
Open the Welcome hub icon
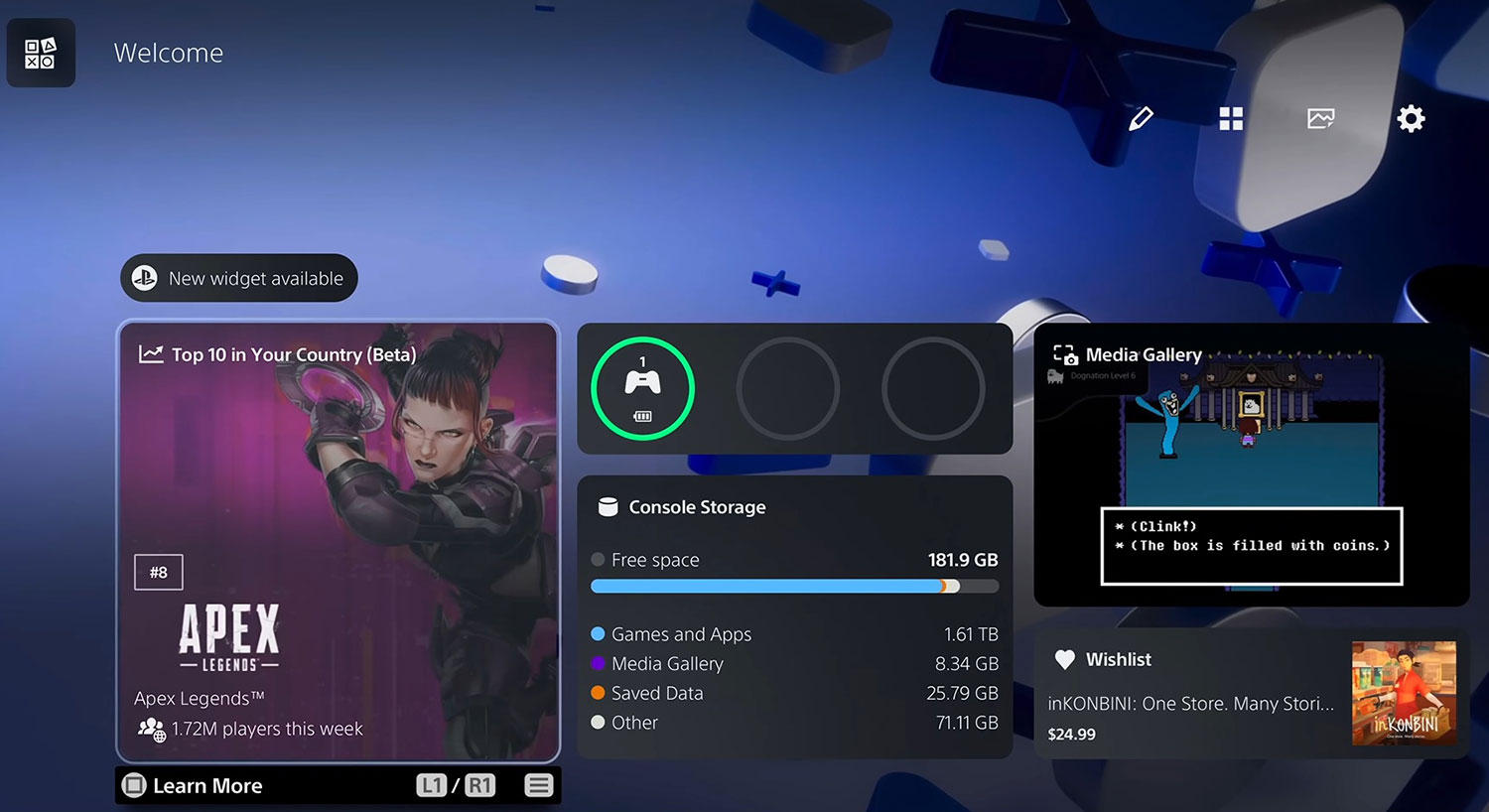pos(41,53)
